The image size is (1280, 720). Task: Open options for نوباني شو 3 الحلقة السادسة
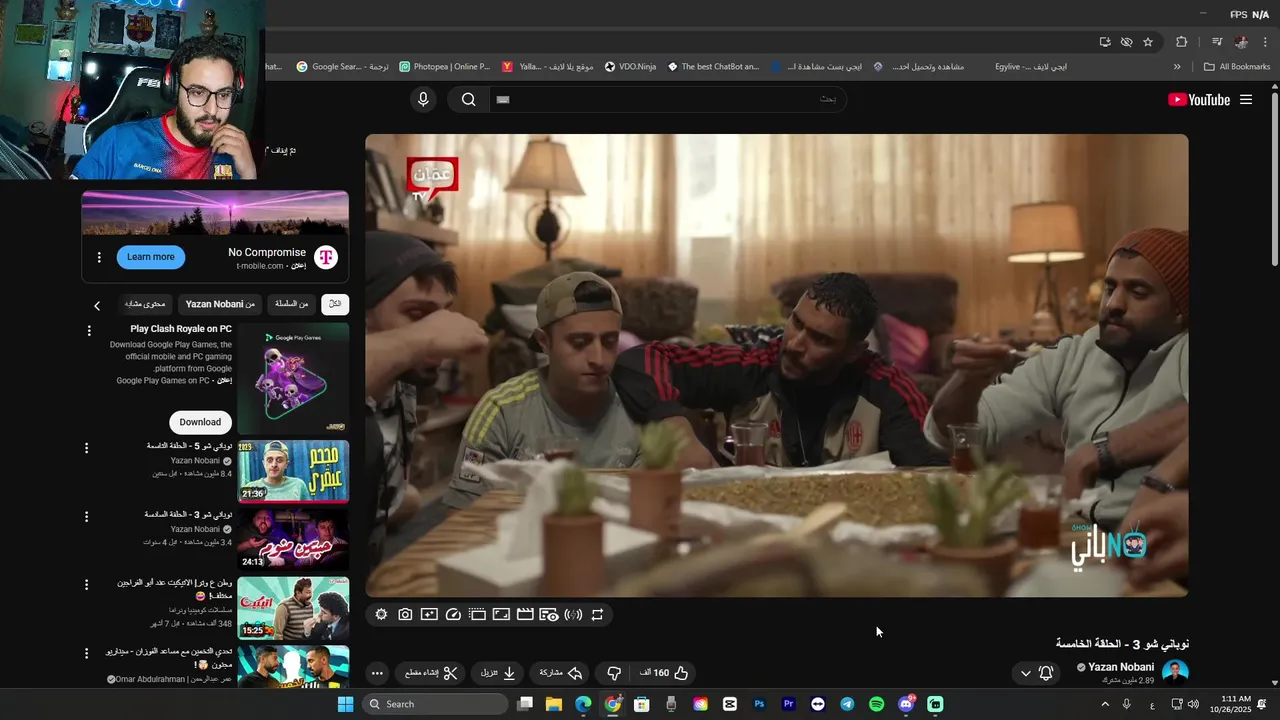[x=86, y=517]
